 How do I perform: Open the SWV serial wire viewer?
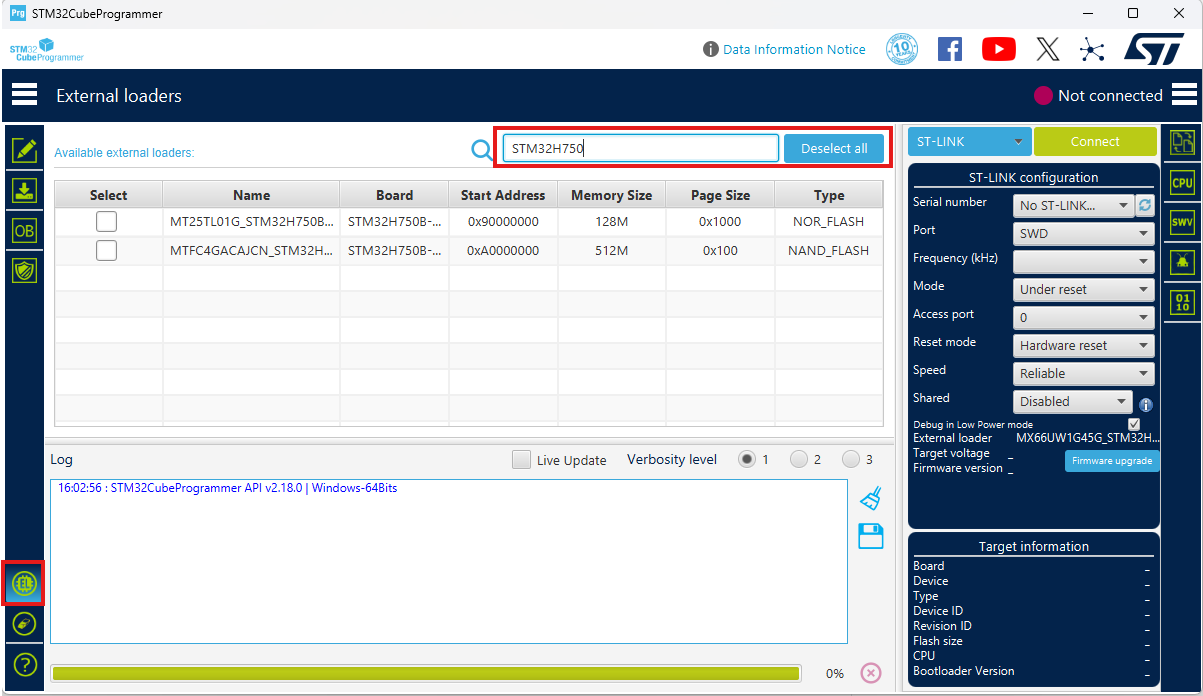(x=1183, y=222)
